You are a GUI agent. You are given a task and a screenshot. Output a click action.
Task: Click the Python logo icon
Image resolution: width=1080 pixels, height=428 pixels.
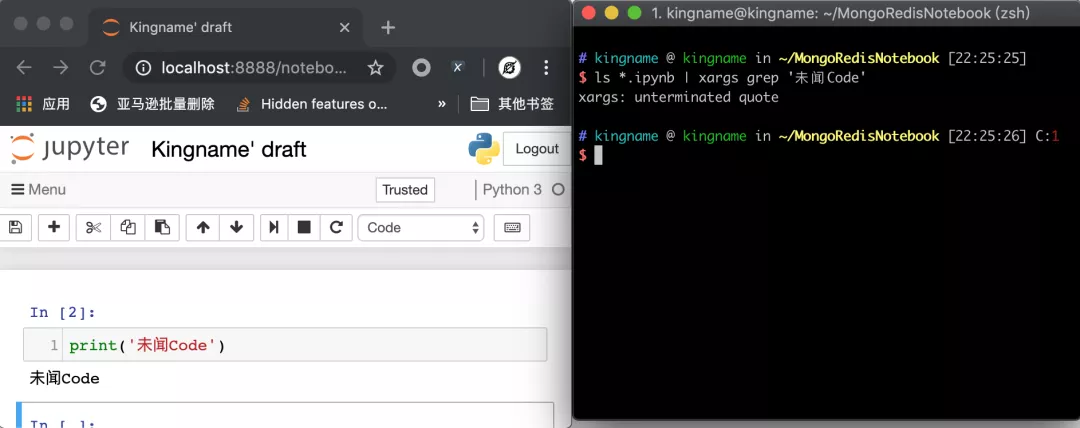pos(484,149)
